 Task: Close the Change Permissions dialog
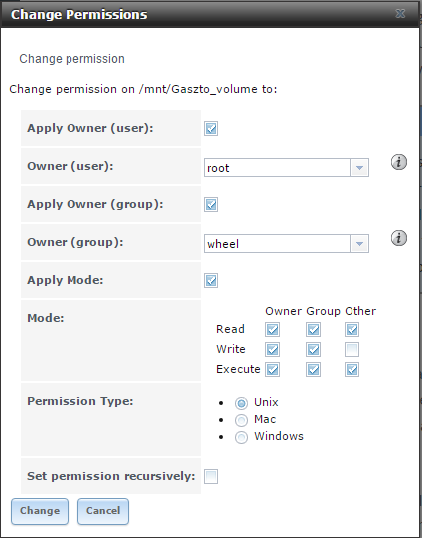(x=400, y=14)
